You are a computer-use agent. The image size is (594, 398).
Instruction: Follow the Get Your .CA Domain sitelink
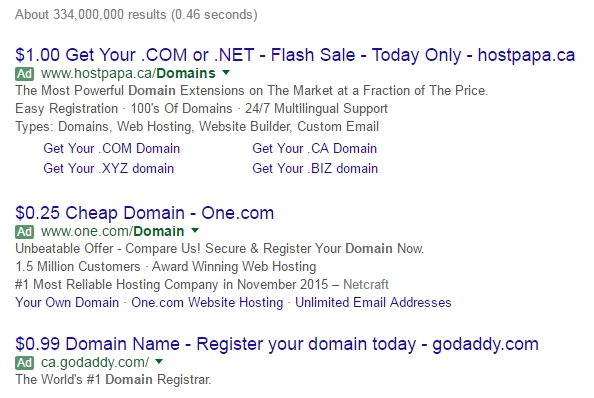(314, 148)
